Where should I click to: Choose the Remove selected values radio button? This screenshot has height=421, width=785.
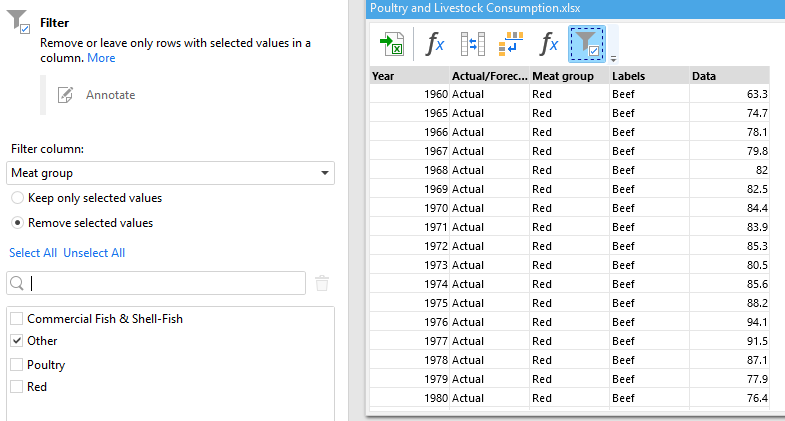18,223
